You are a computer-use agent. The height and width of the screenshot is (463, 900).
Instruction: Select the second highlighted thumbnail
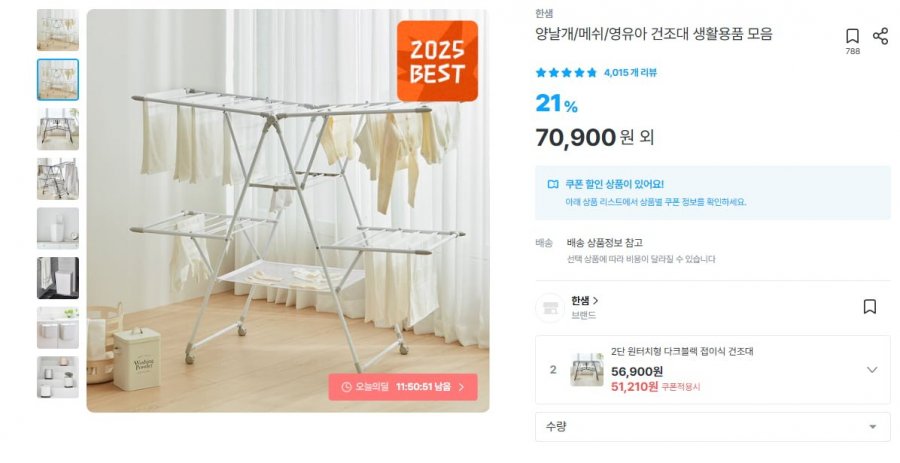(x=58, y=80)
